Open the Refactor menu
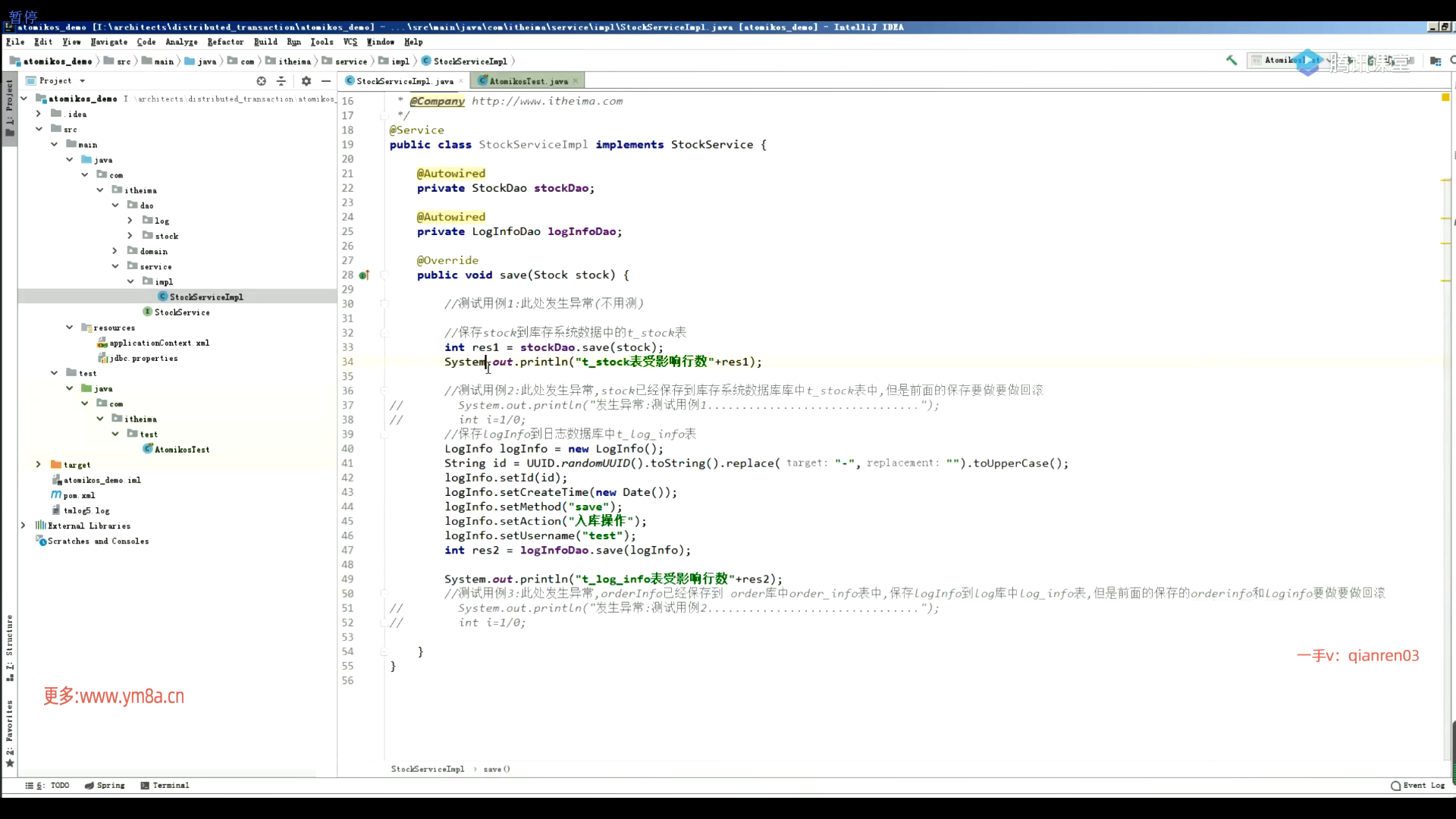This screenshot has height=819, width=1456. [225, 42]
